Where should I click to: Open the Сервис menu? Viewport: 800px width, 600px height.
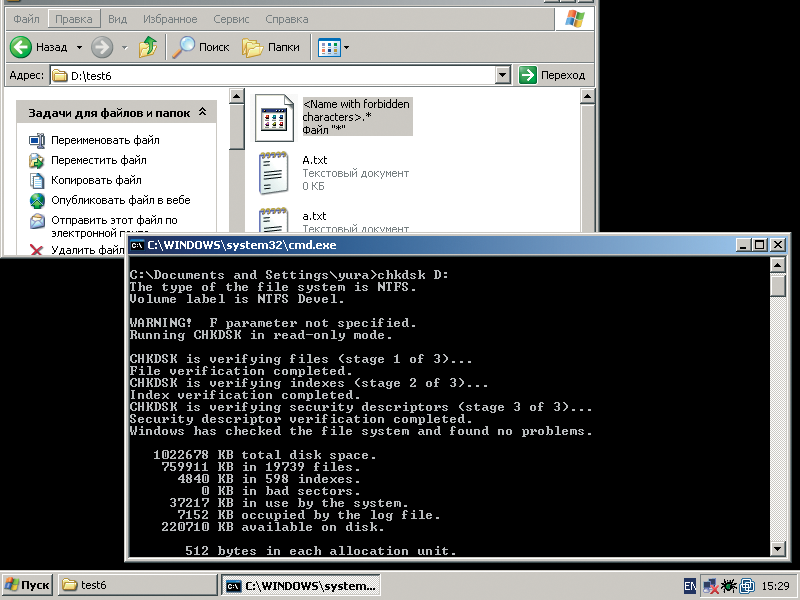(x=231, y=19)
